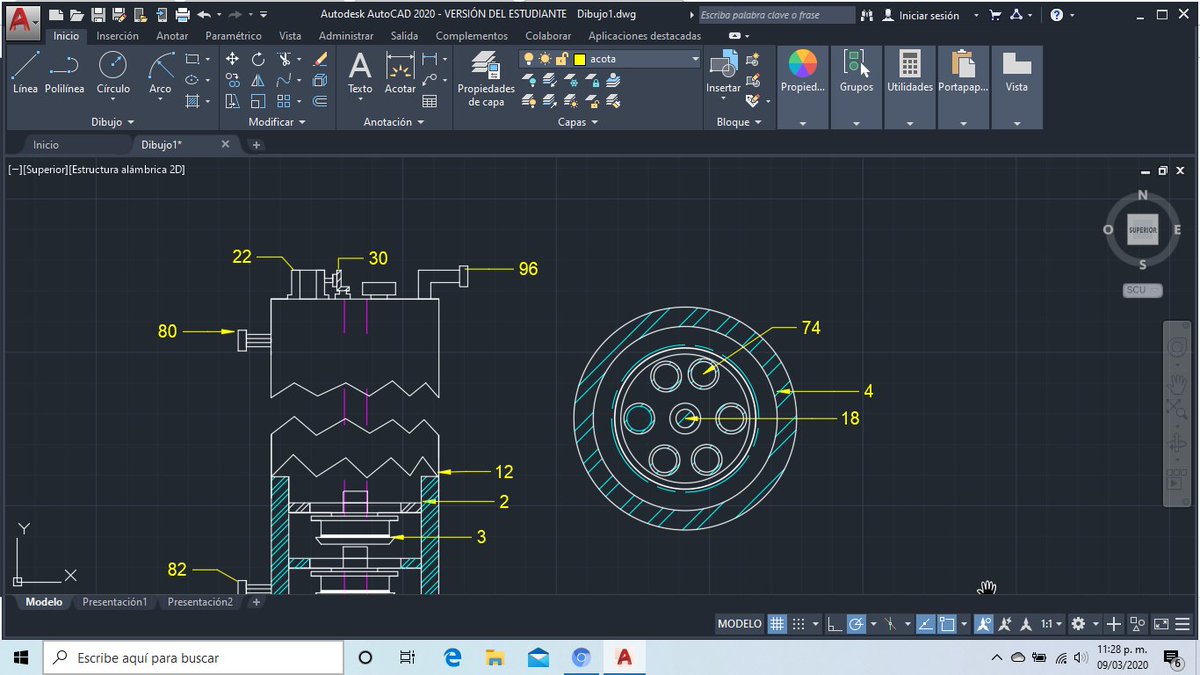Open the 1:1 annotation scale dropdown
Screen dimensions: 1200x675
coord(1050,624)
